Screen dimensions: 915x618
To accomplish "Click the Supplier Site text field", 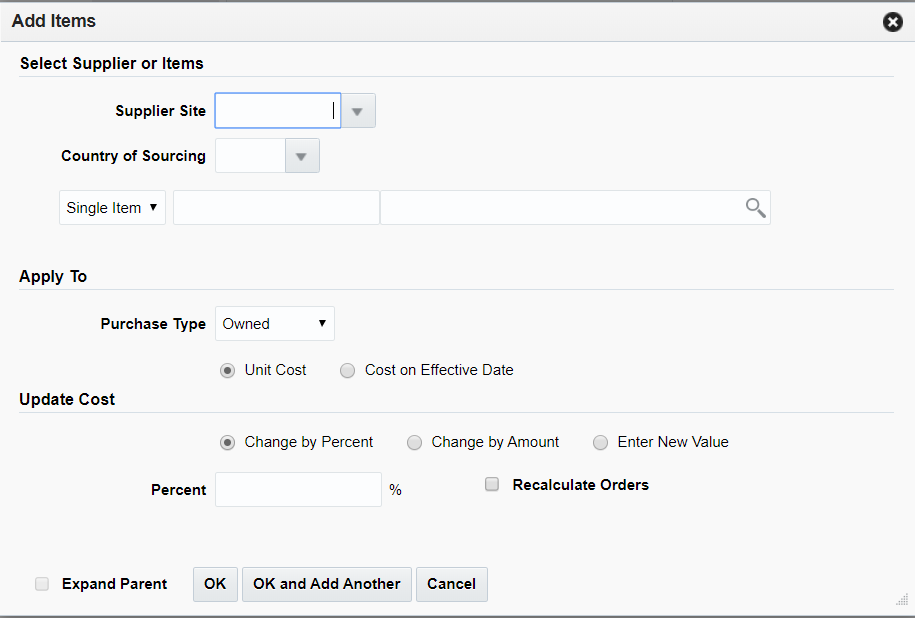I will click(277, 110).
